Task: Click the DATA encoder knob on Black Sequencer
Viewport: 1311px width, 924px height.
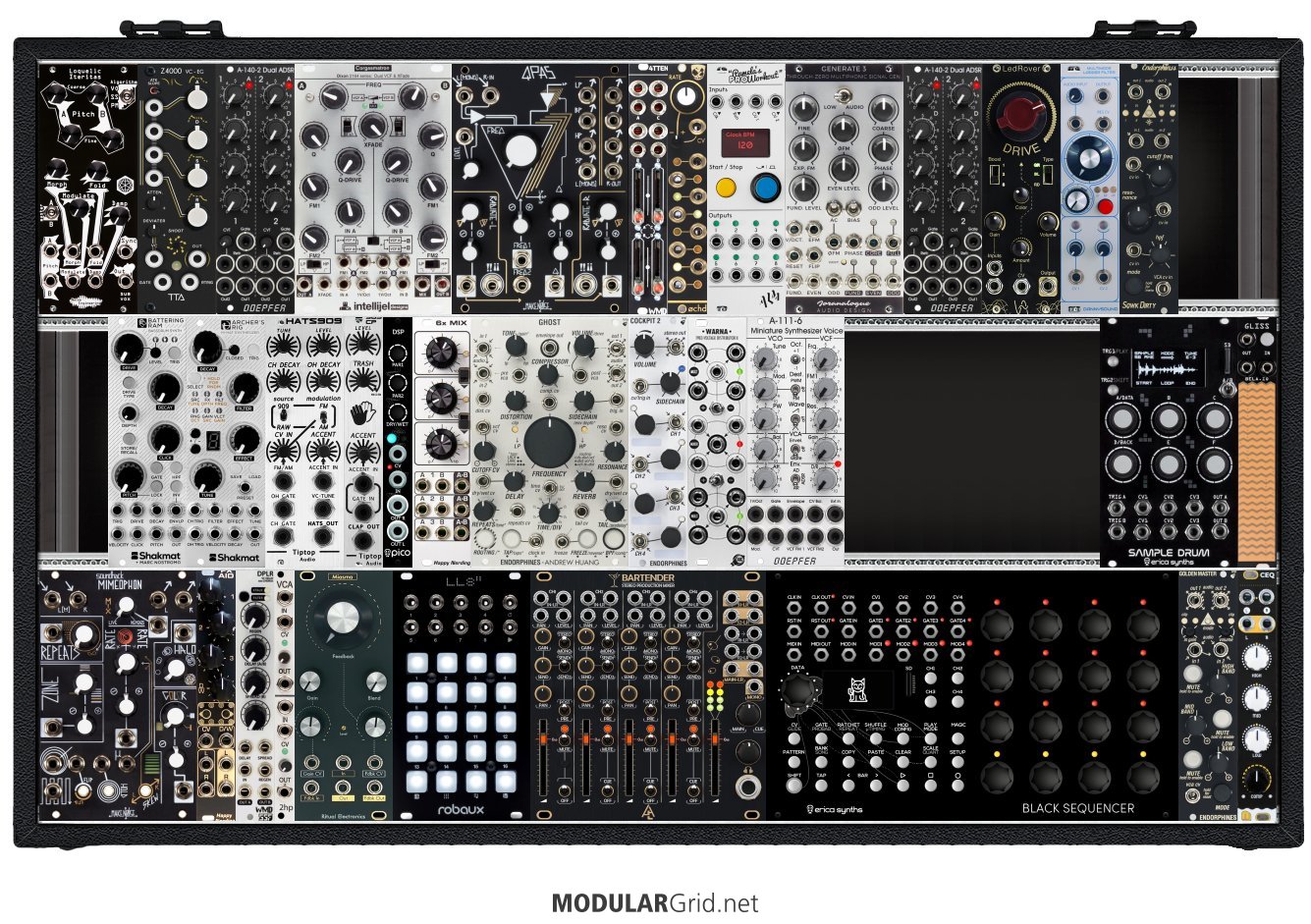Action: (797, 690)
